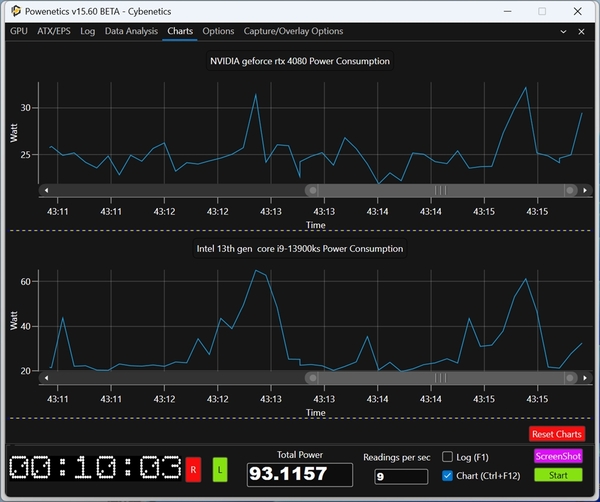The width and height of the screenshot is (600, 502).
Task: Uncheck the Chart (Ctrl+F12) checkbox
Action: click(x=448, y=476)
